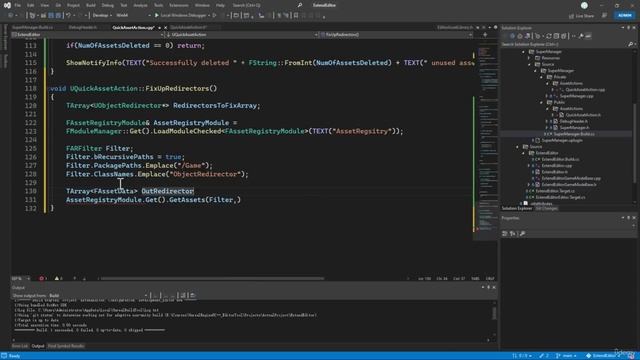Open the solution platform Win64 dropdown

coord(133,16)
